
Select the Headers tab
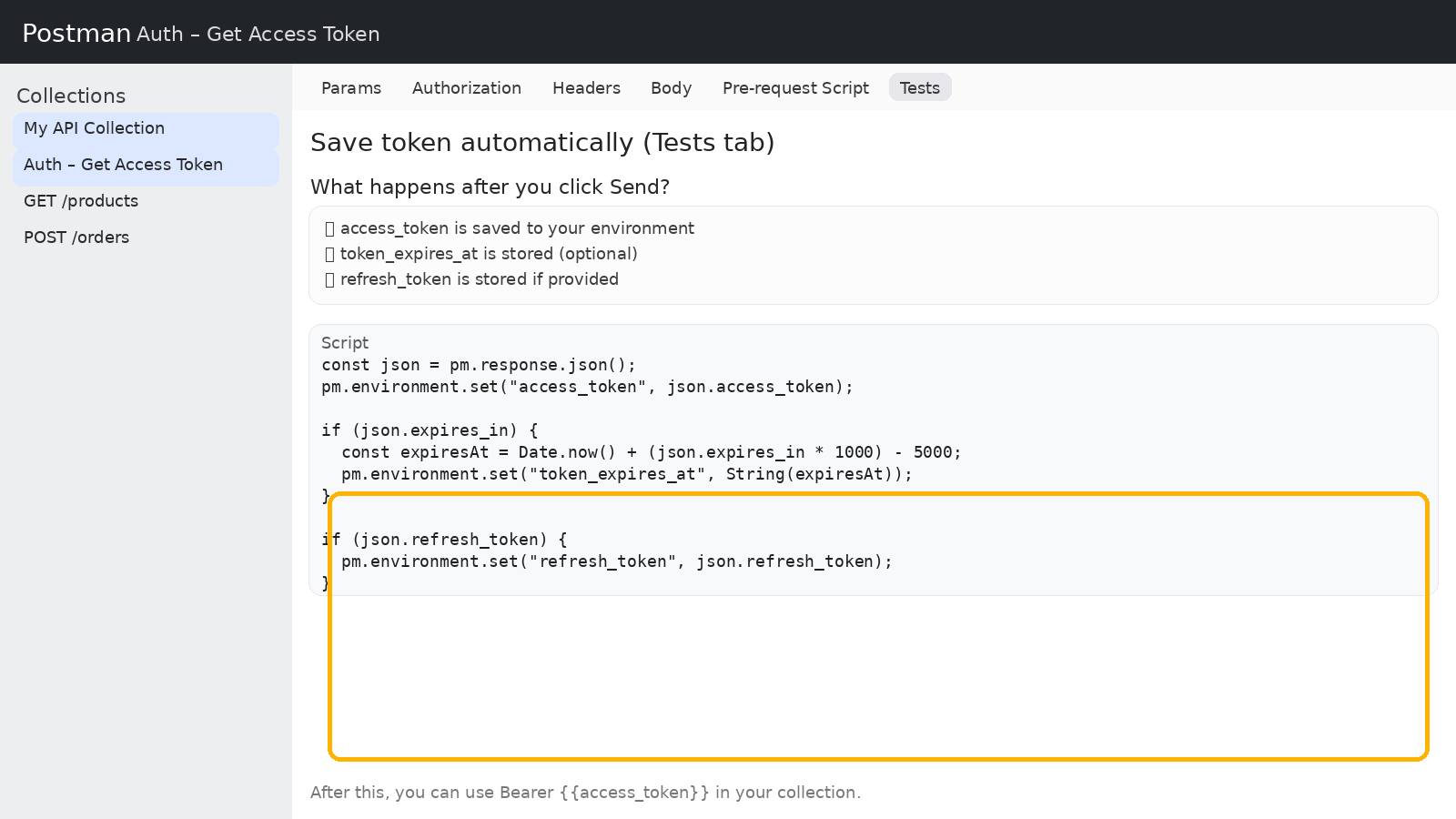[x=586, y=88]
